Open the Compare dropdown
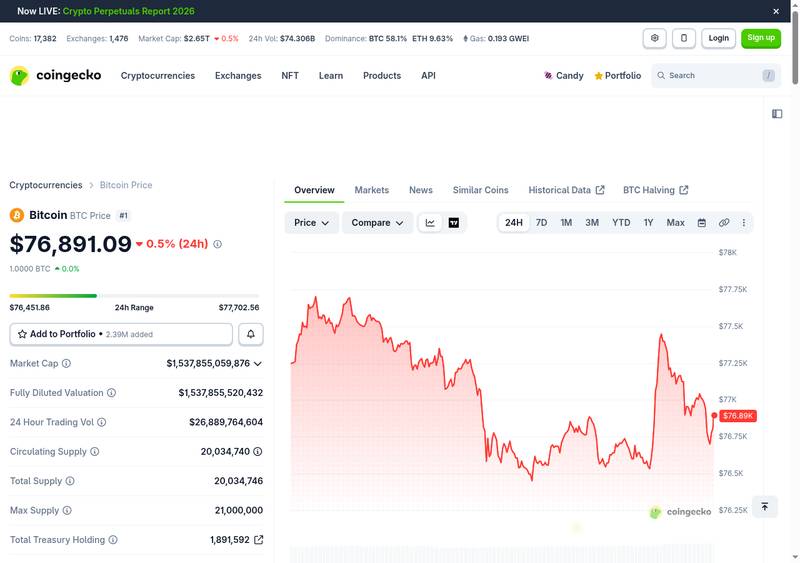 (377, 223)
